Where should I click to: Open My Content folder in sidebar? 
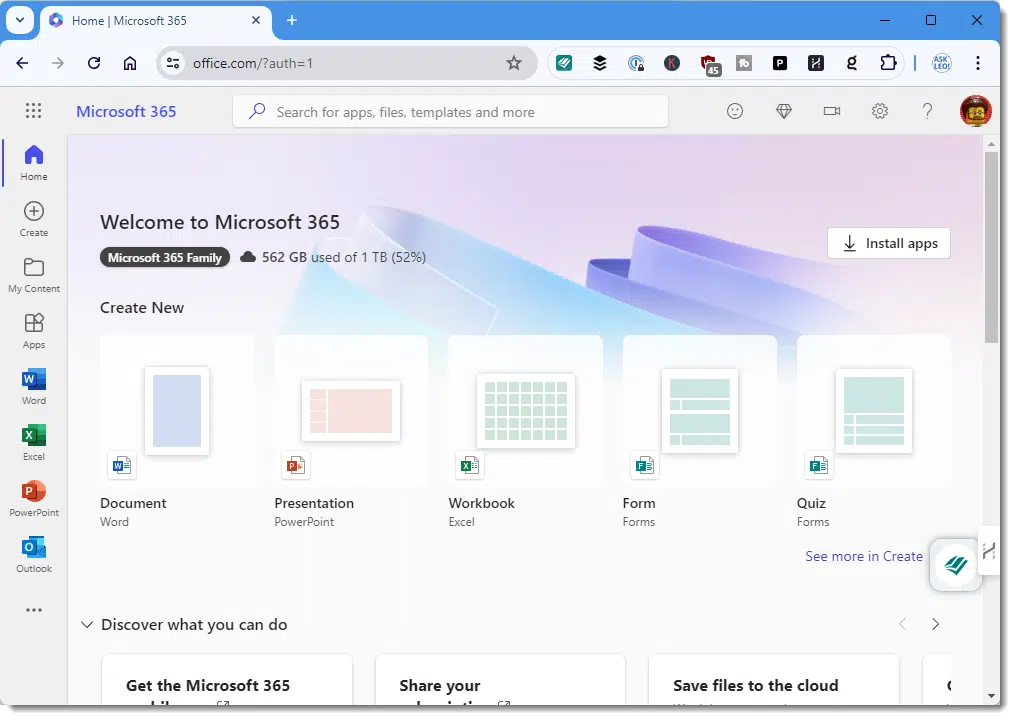(34, 275)
